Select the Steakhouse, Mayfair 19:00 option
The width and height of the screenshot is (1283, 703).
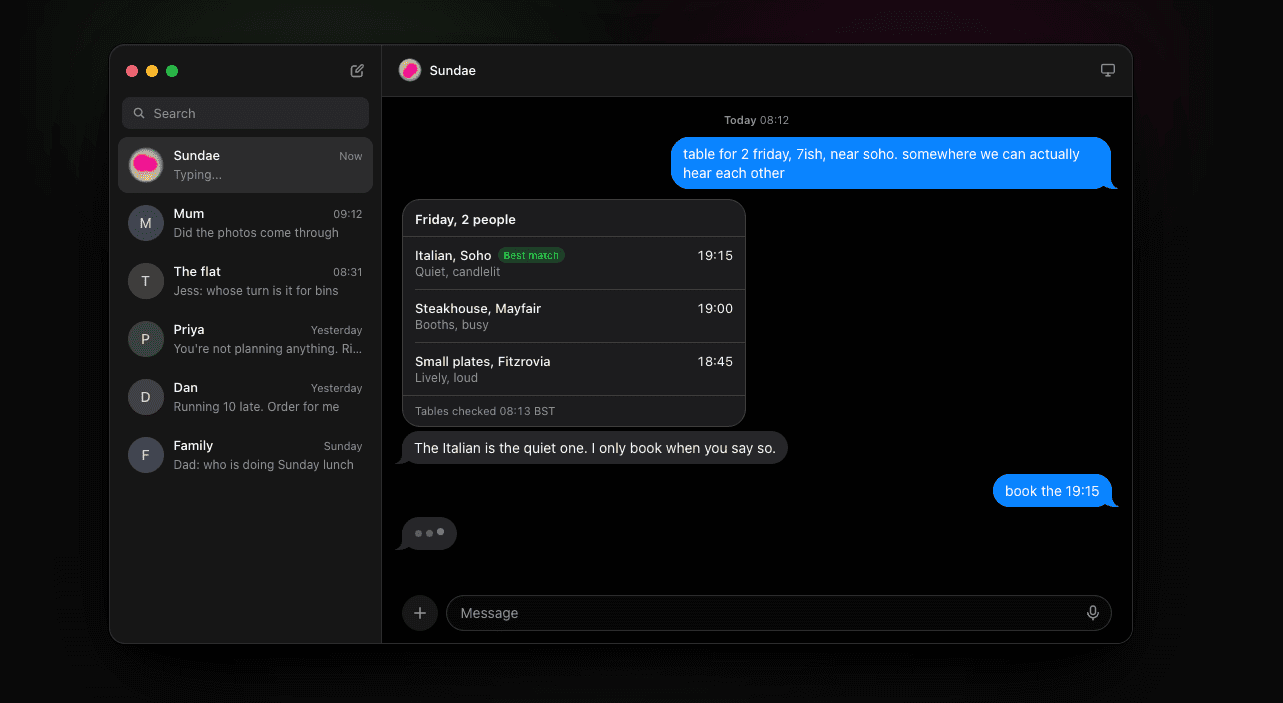click(574, 316)
